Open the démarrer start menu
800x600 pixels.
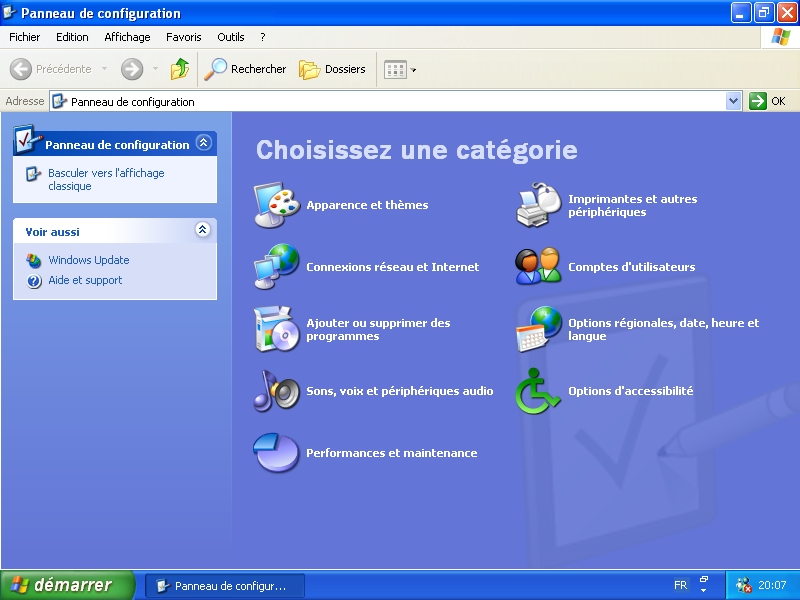click(x=67, y=585)
